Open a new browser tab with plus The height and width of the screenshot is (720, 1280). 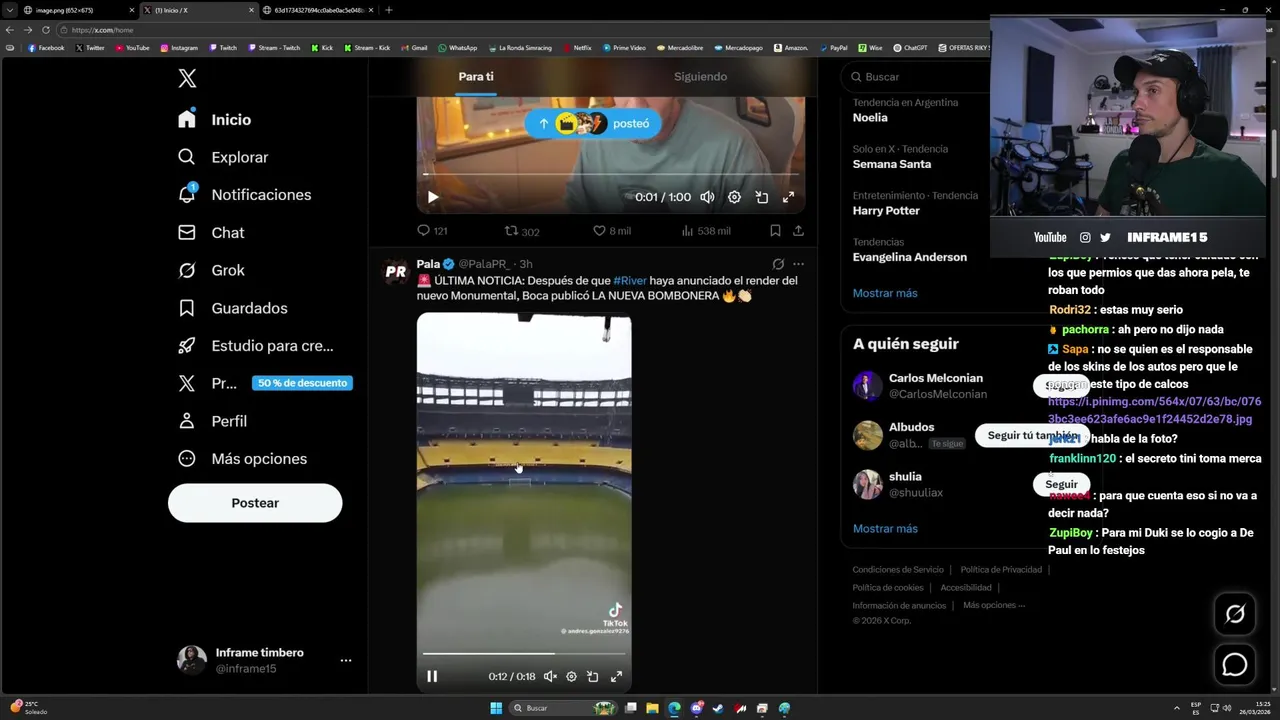[x=388, y=10]
